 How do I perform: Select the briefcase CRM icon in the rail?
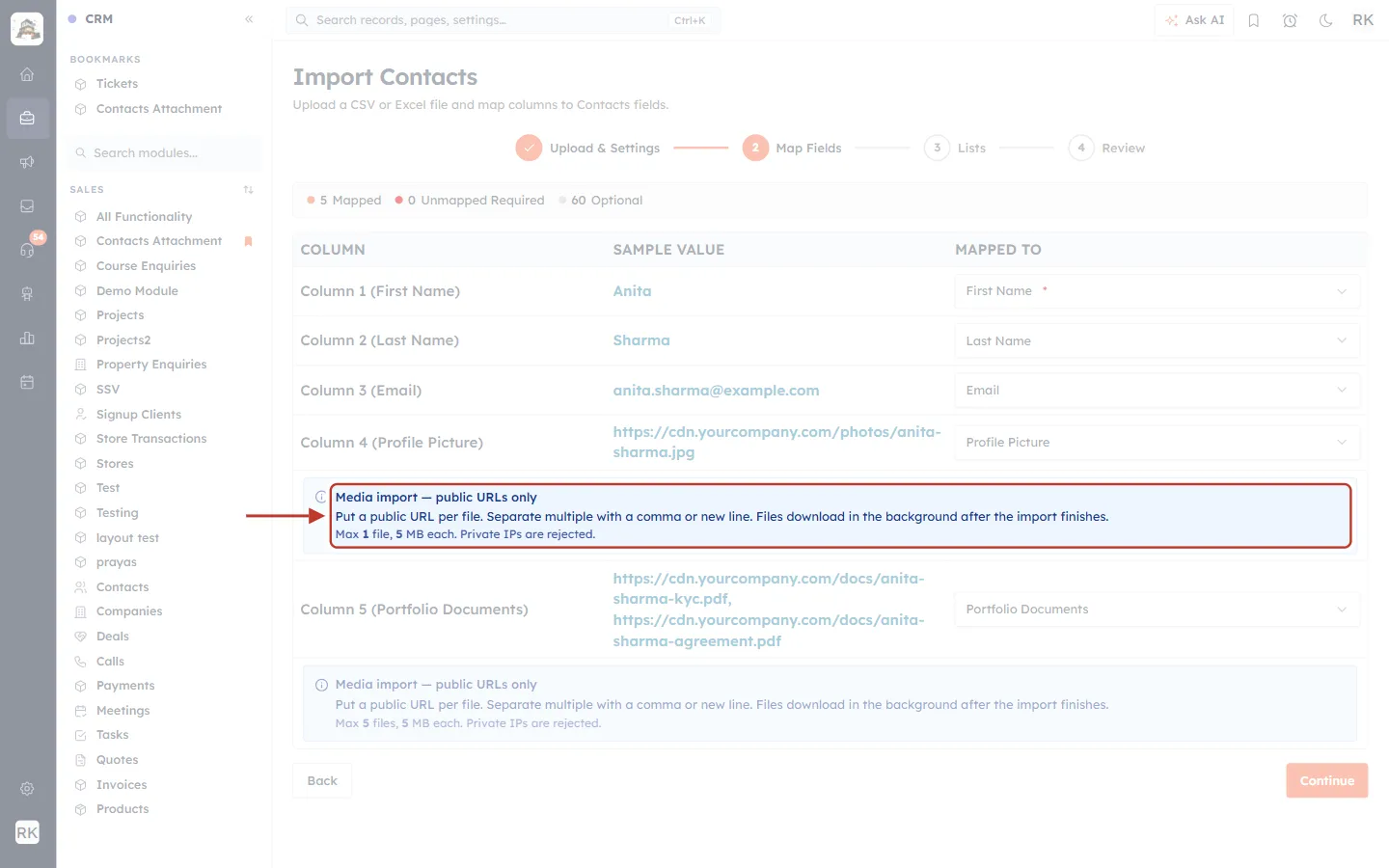pos(27,118)
